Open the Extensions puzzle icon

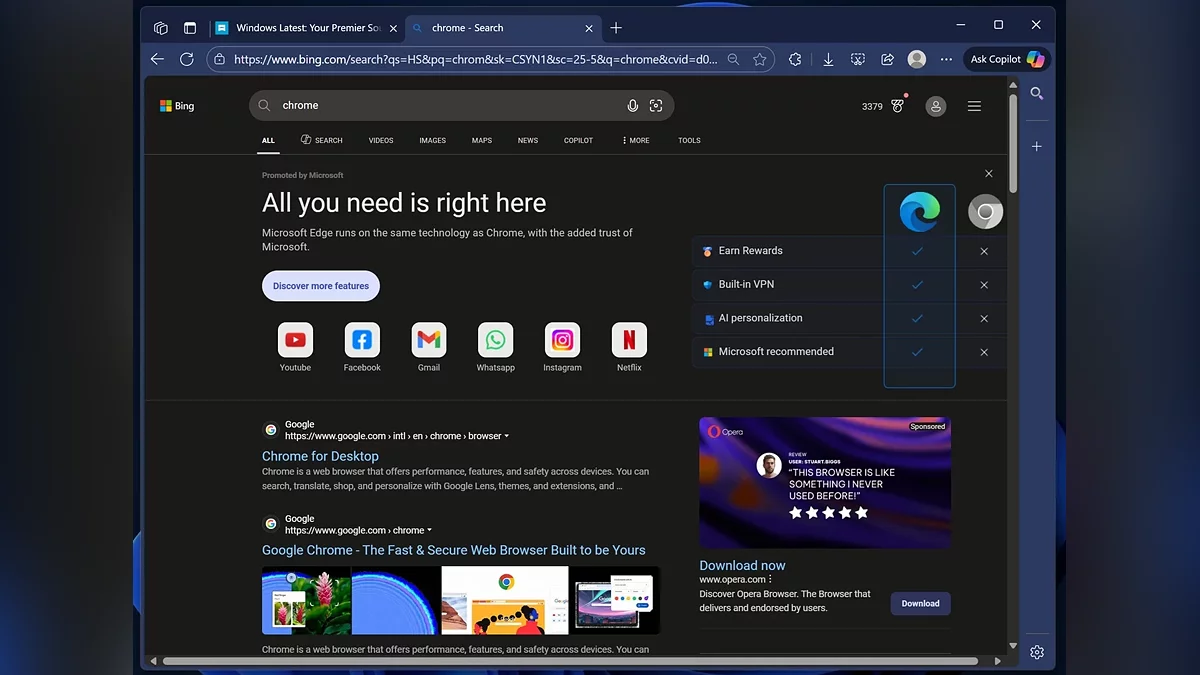795,60
